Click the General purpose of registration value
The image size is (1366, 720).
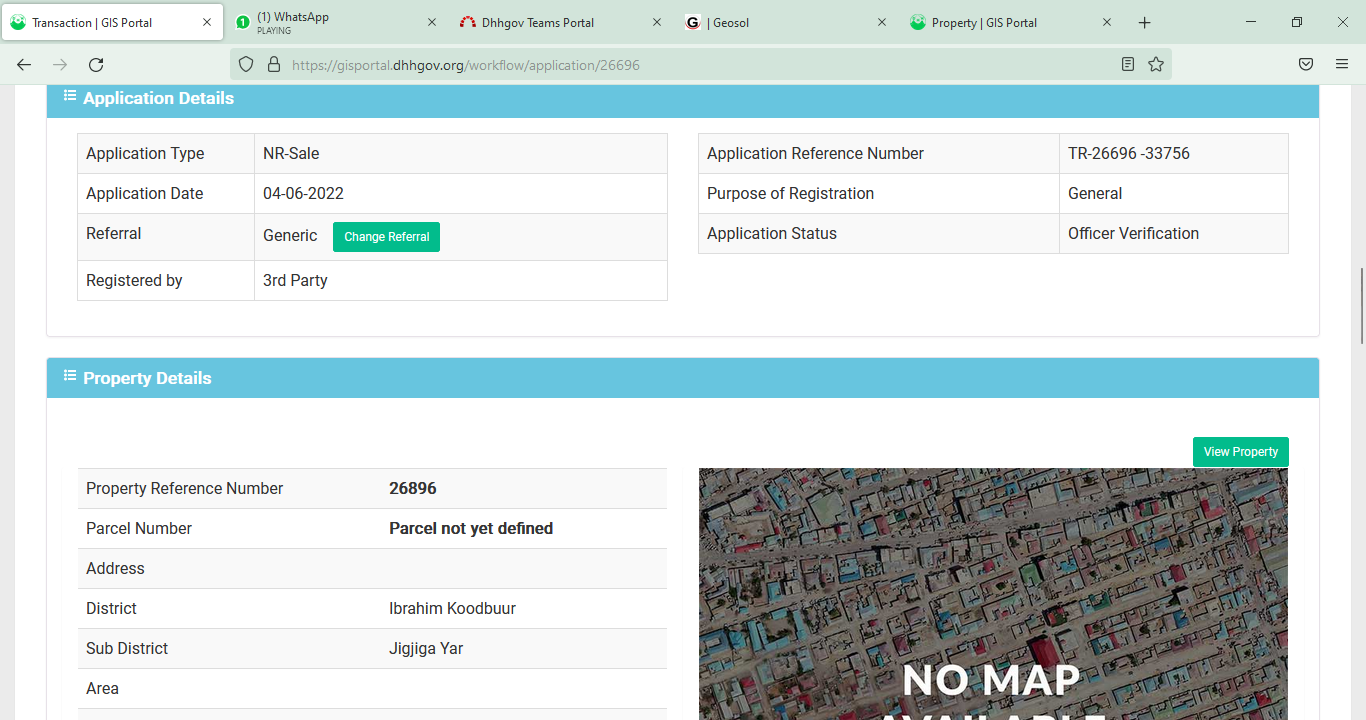1095,193
